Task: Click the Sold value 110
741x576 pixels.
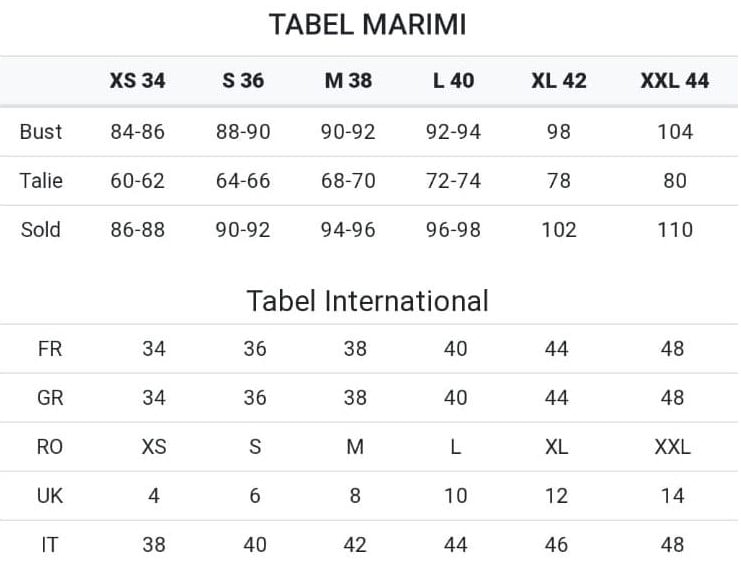Action: click(674, 230)
